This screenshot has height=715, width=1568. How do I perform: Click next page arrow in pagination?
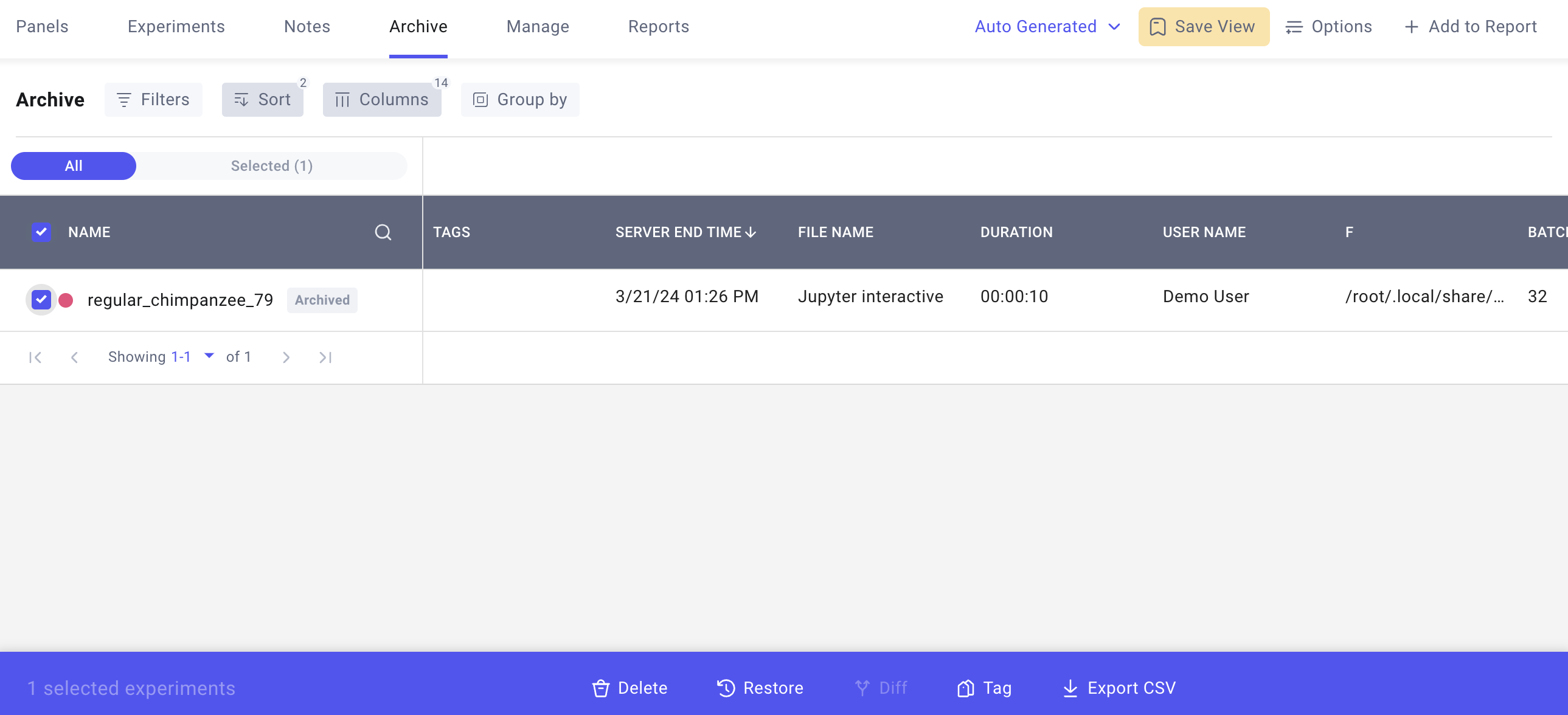286,357
